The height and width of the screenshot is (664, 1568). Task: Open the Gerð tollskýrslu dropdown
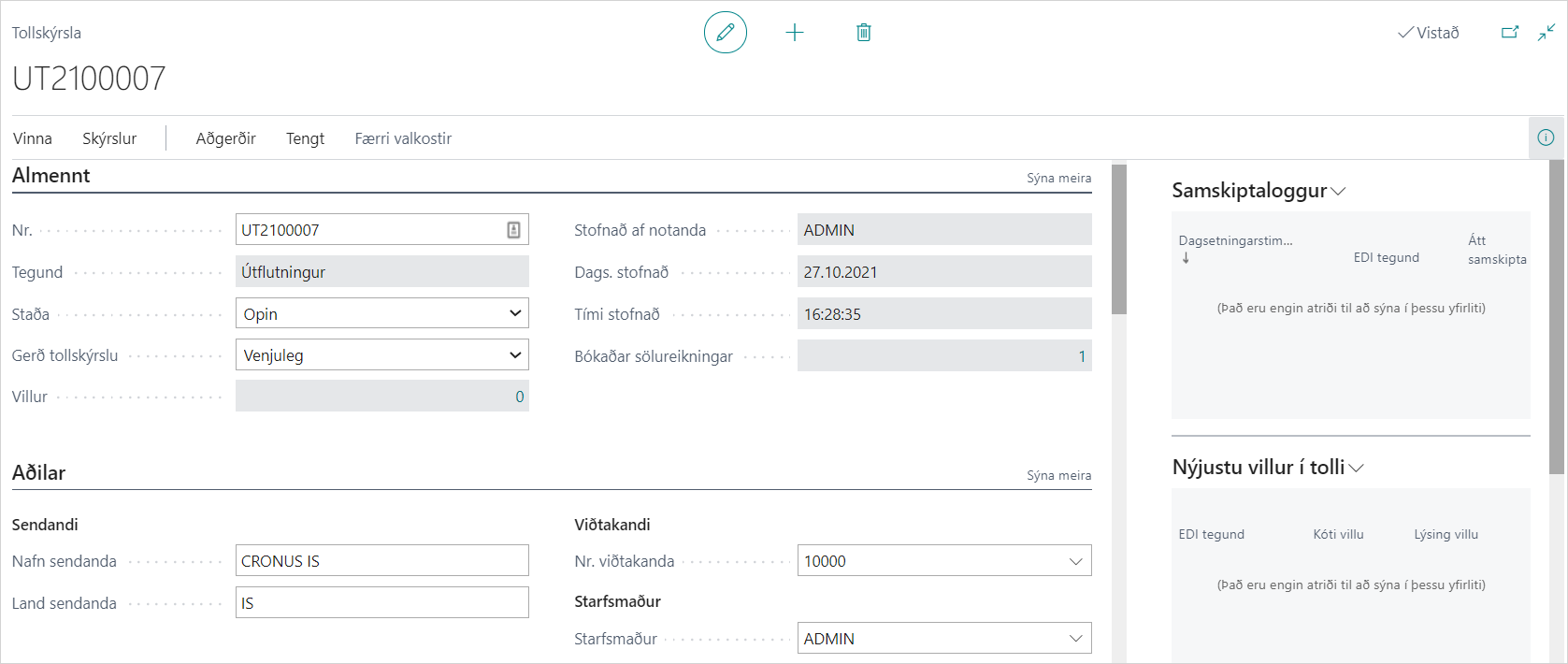pos(514,355)
